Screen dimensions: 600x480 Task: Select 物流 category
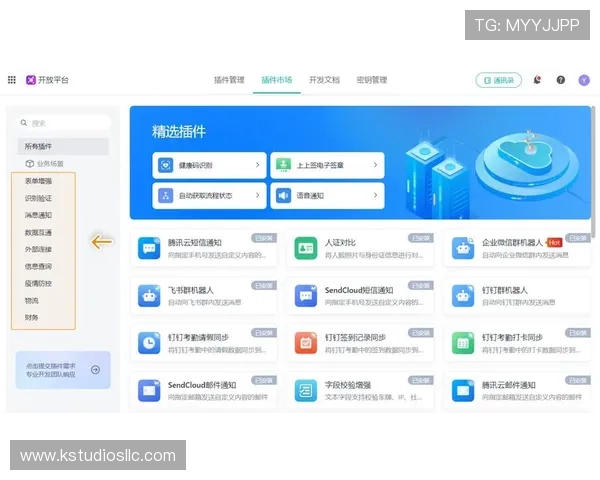coord(32,300)
